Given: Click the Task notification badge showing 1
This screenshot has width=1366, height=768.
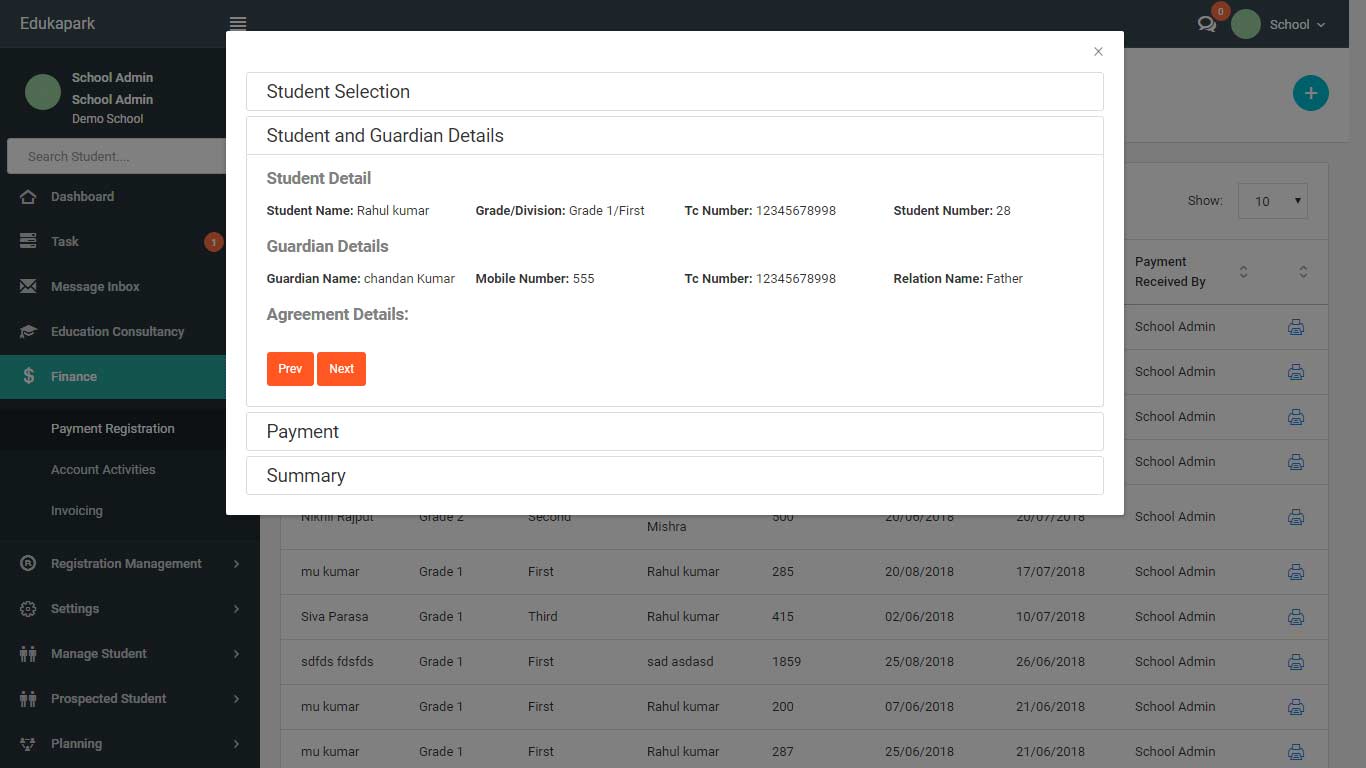Looking at the screenshot, I should click(x=213, y=241).
